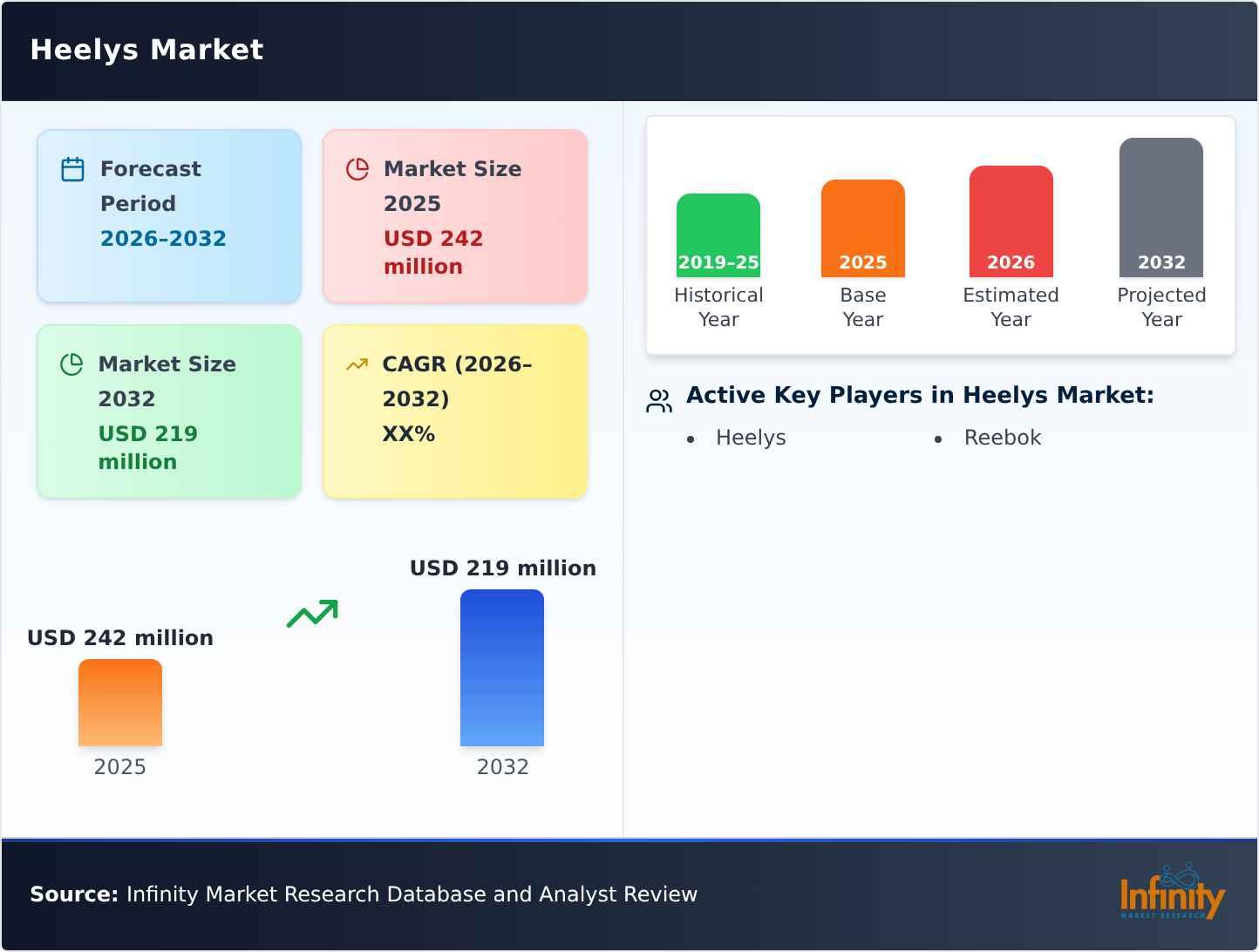Click the trending arrow icon next to CAGR
The width and height of the screenshot is (1259, 952).
[x=357, y=364]
